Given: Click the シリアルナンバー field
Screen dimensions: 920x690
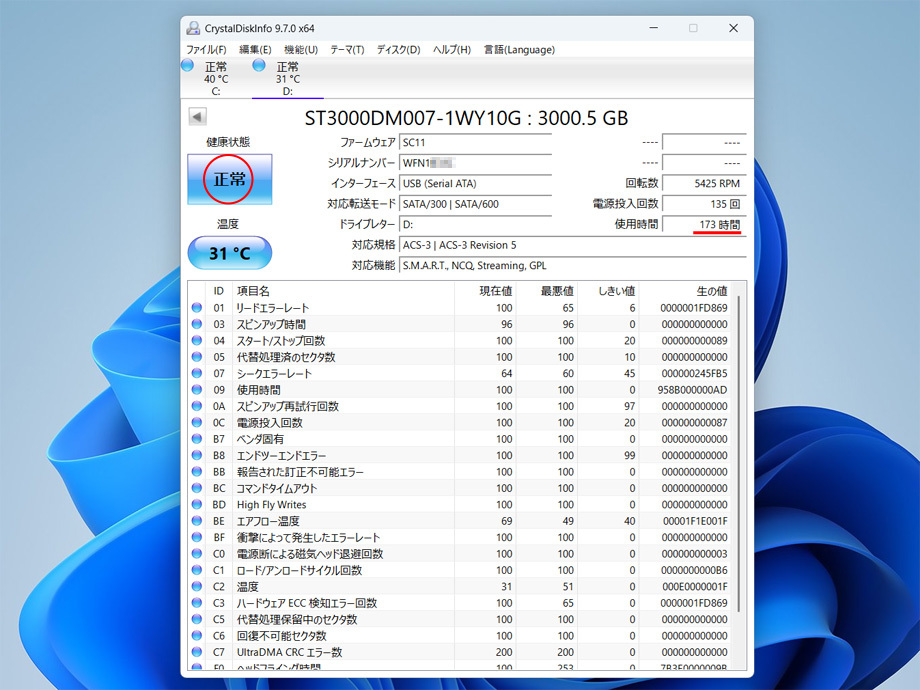Looking at the screenshot, I should (x=475, y=163).
